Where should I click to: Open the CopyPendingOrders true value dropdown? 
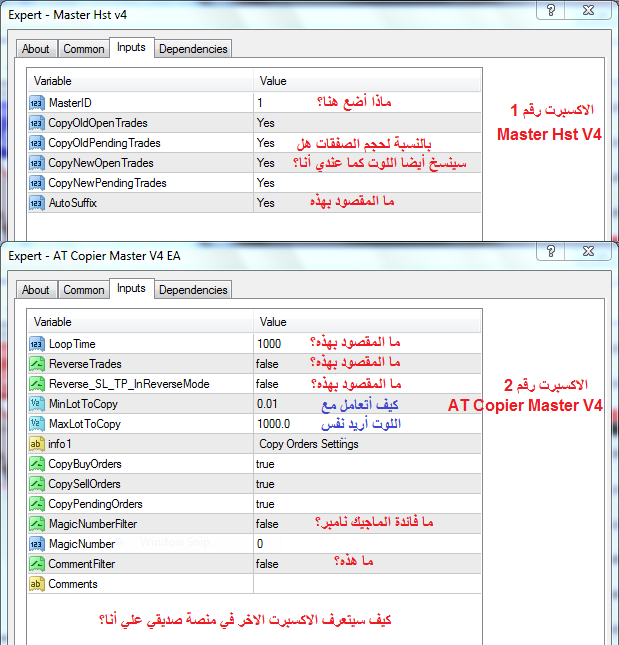coord(265,504)
